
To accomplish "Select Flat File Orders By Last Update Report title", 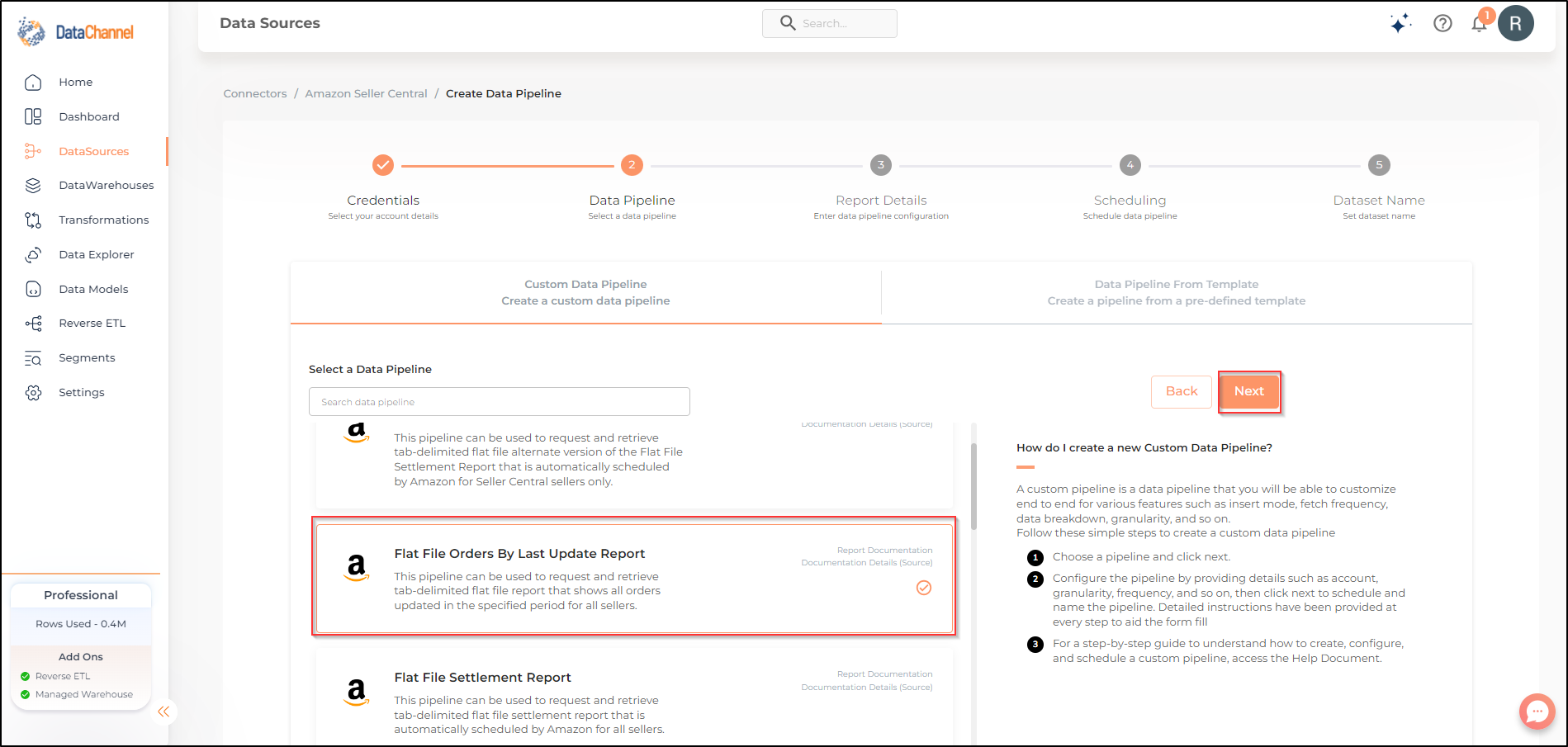I will tap(519, 554).
